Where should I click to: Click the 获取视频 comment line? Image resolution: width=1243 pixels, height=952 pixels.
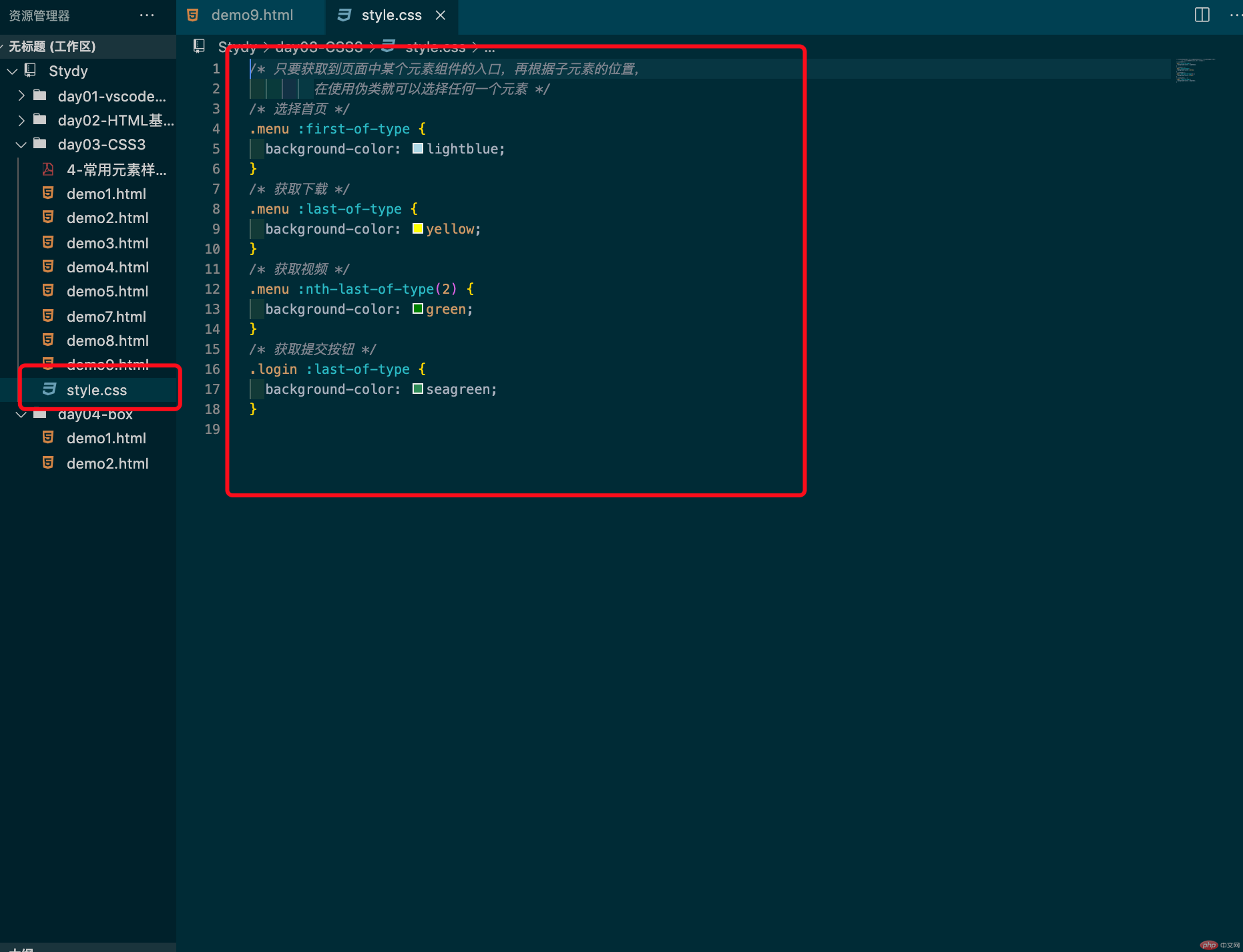[x=299, y=269]
